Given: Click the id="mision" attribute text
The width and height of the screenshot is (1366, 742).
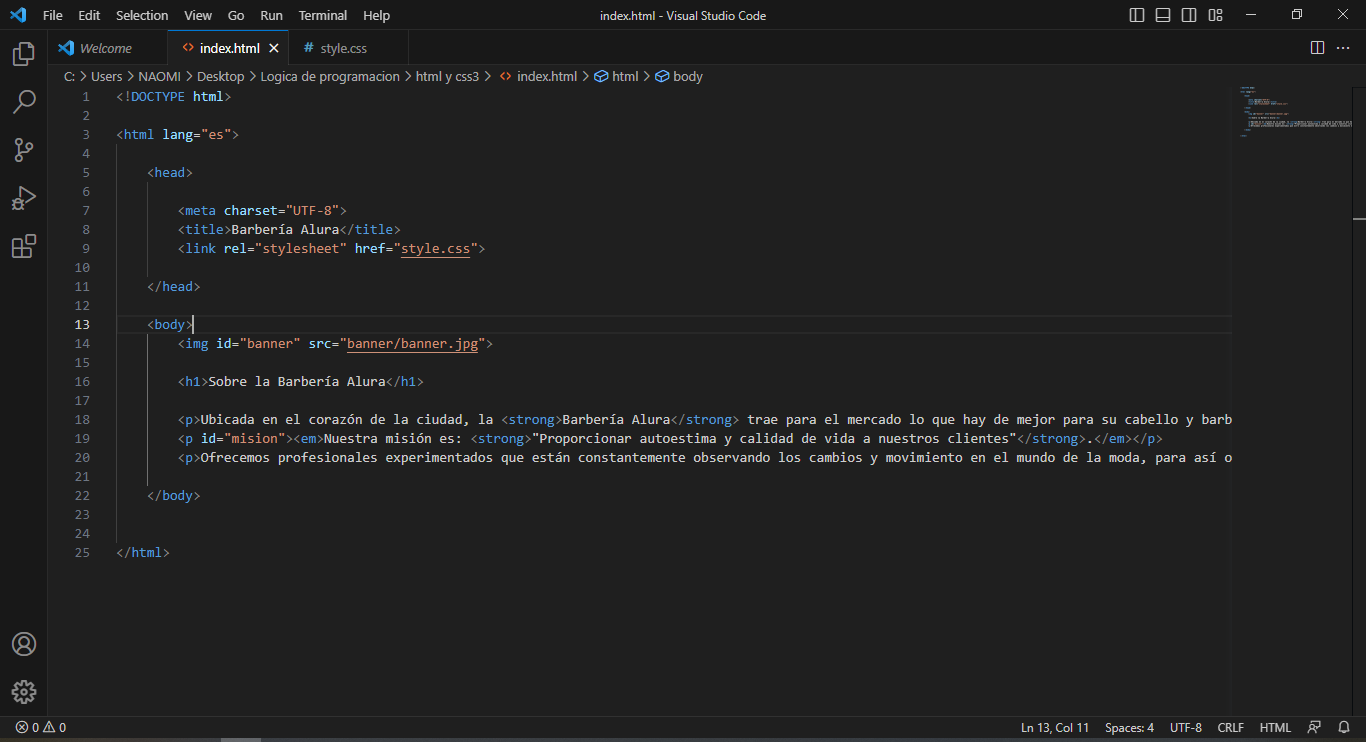Looking at the screenshot, I should [x=243, y=438].
